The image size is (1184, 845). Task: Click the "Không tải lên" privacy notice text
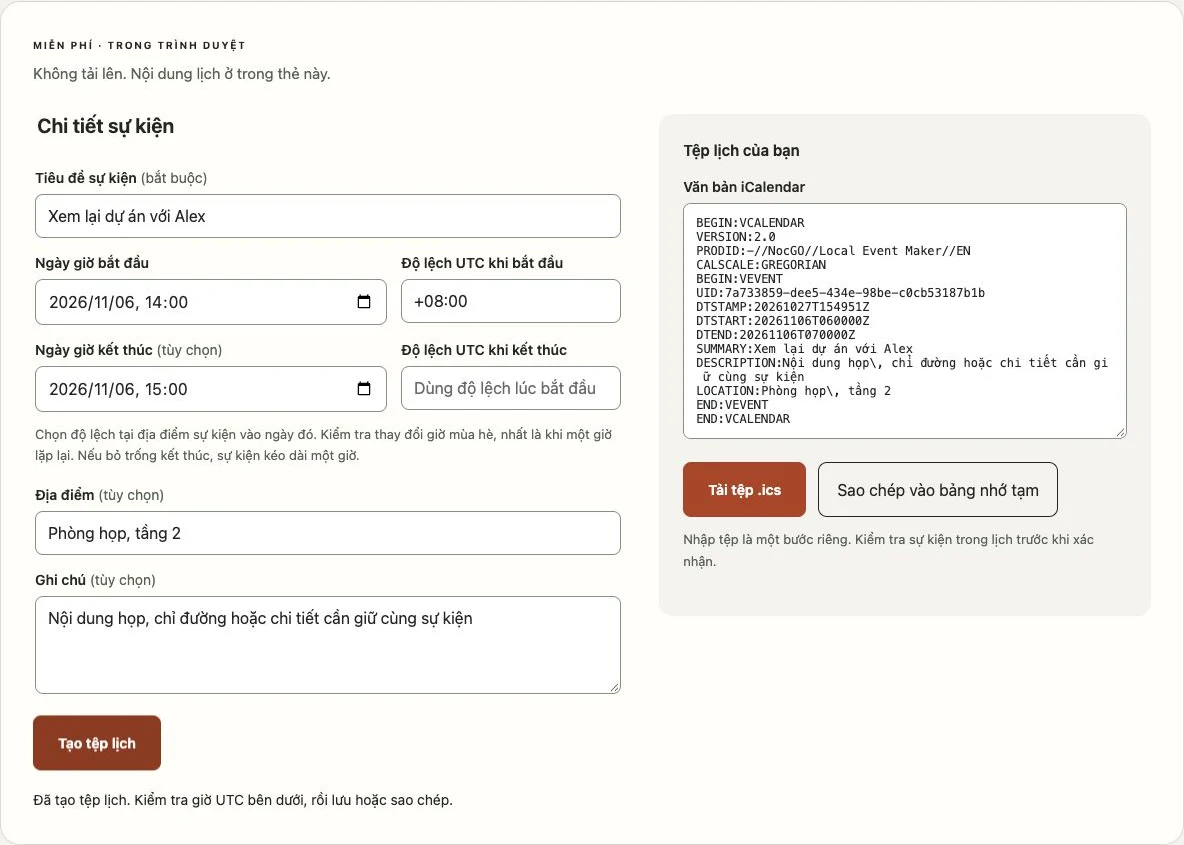pos(182,74)
